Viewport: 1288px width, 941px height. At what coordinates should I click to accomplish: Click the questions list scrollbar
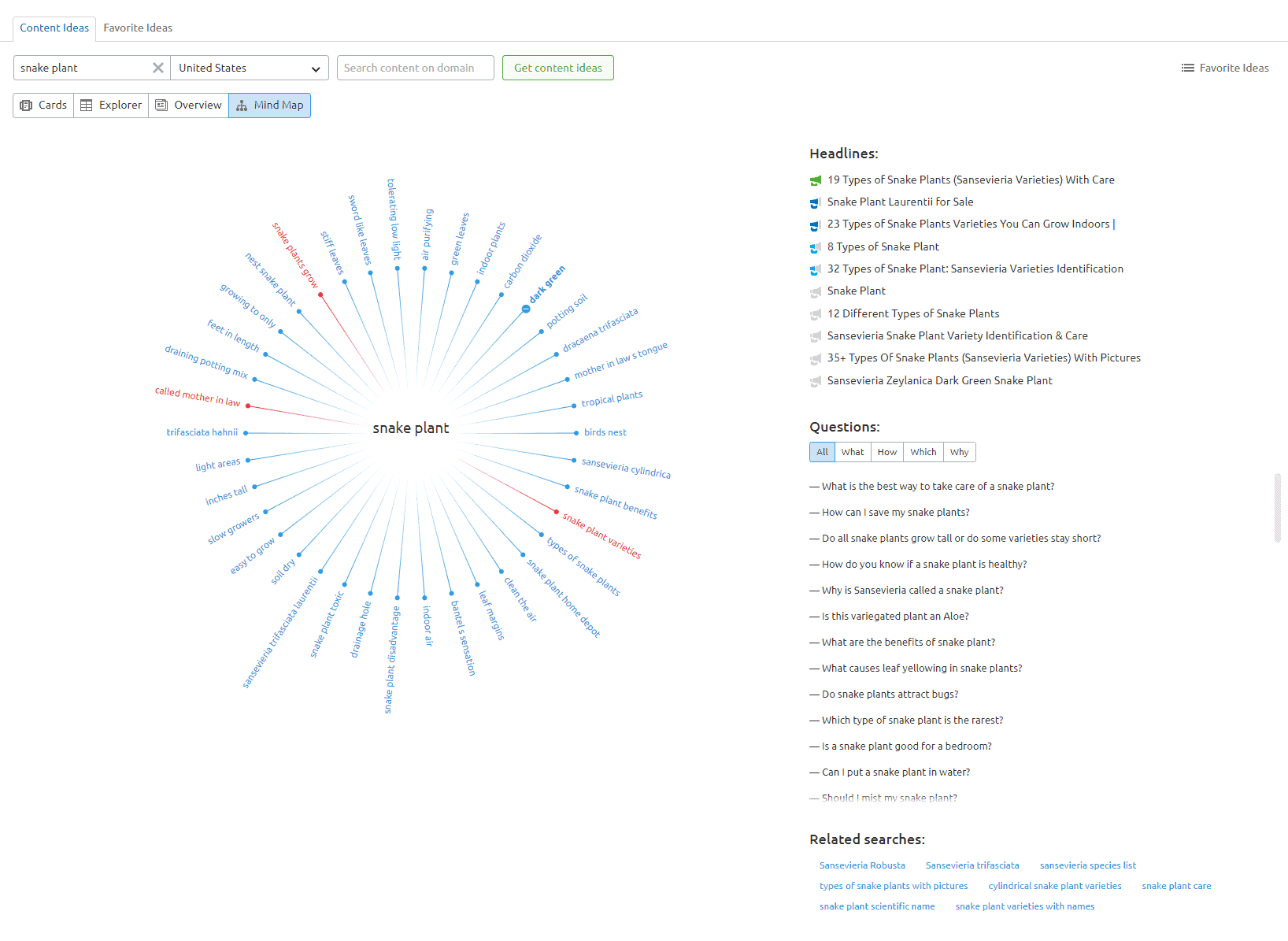pos(1278,508)
